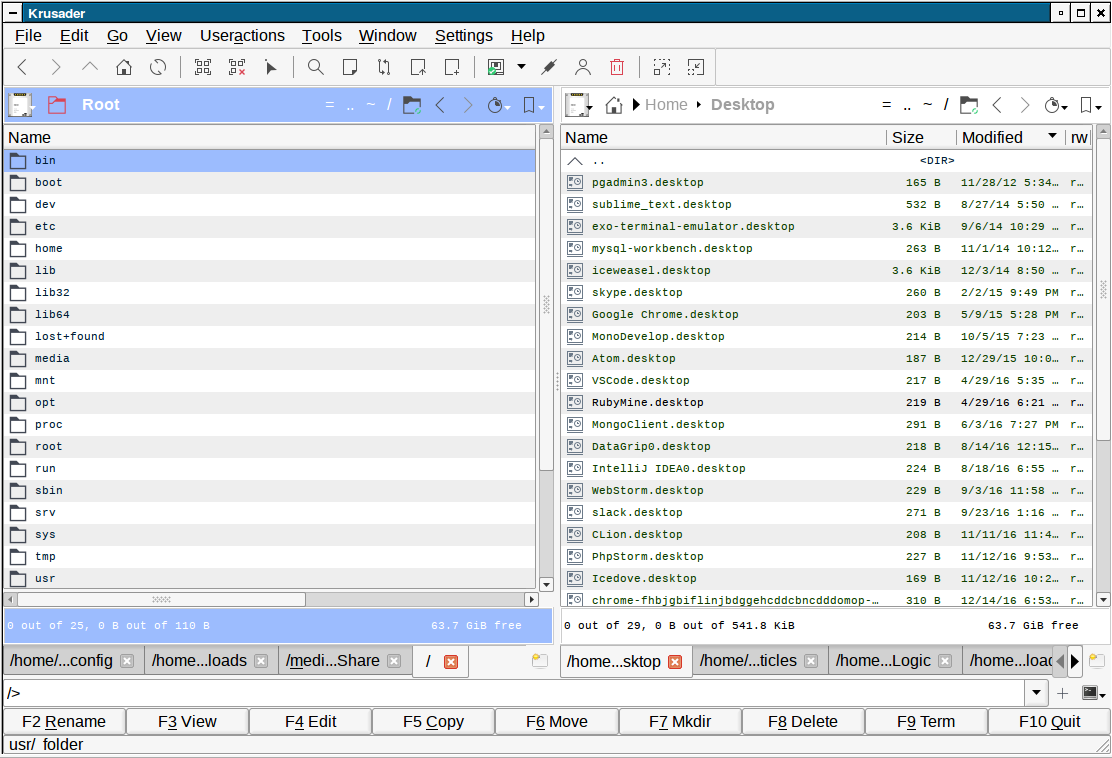Click the Unselect All icon with red x

237,67
